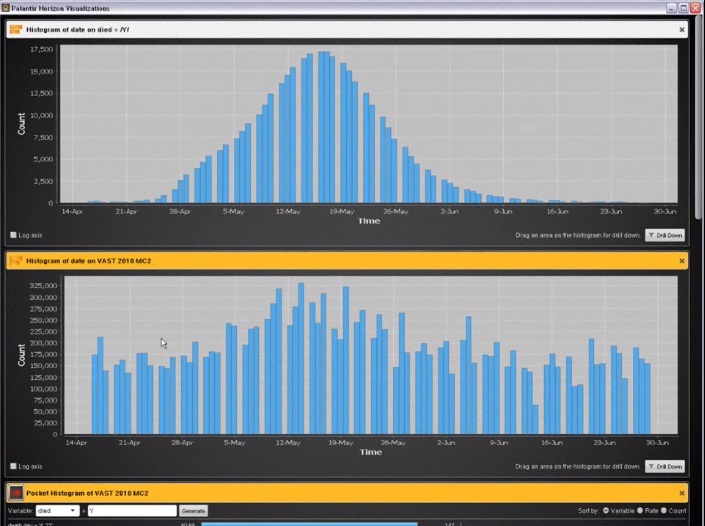Click the drill-down hint text in the died histogram panel

pos(578,235)
